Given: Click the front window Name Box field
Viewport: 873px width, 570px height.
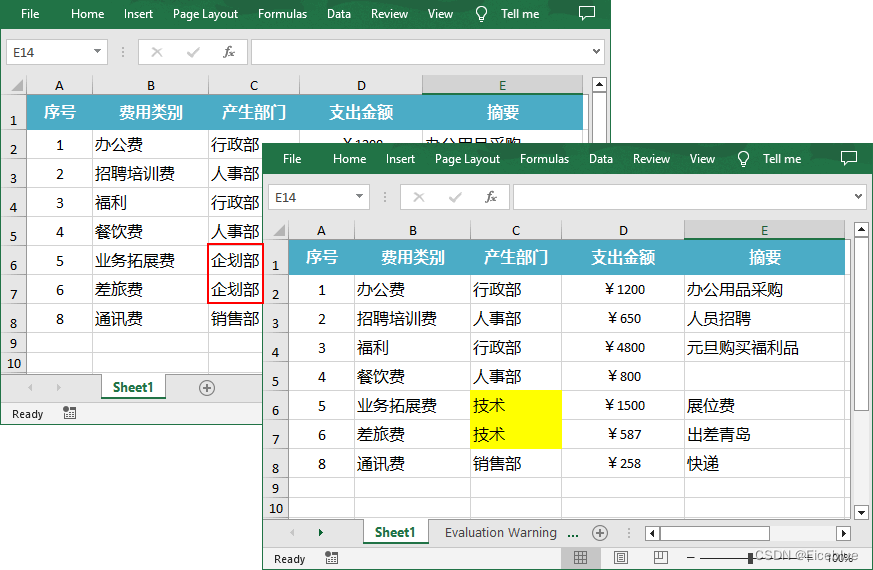Looking at the screenshot, I should coord(312,197).
